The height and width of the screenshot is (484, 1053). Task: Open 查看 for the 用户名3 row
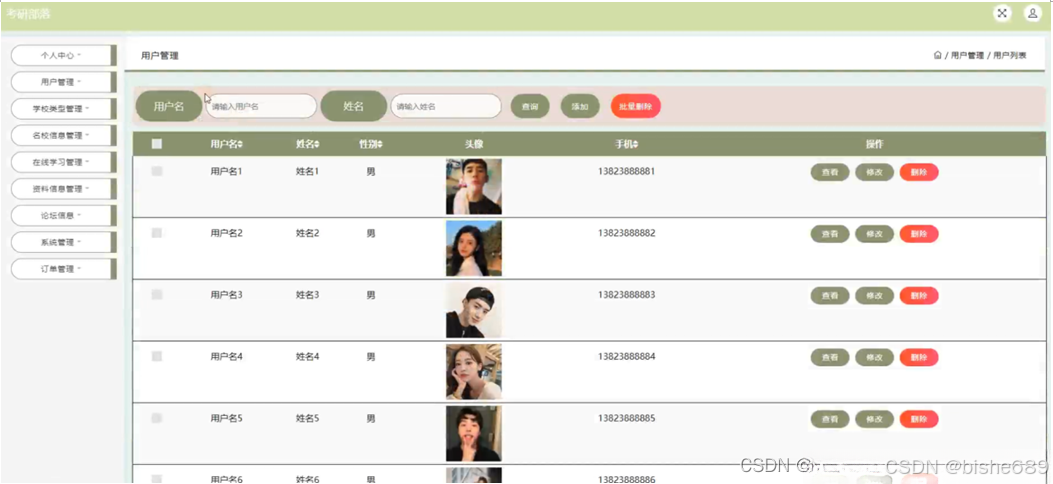pos(830,296)
